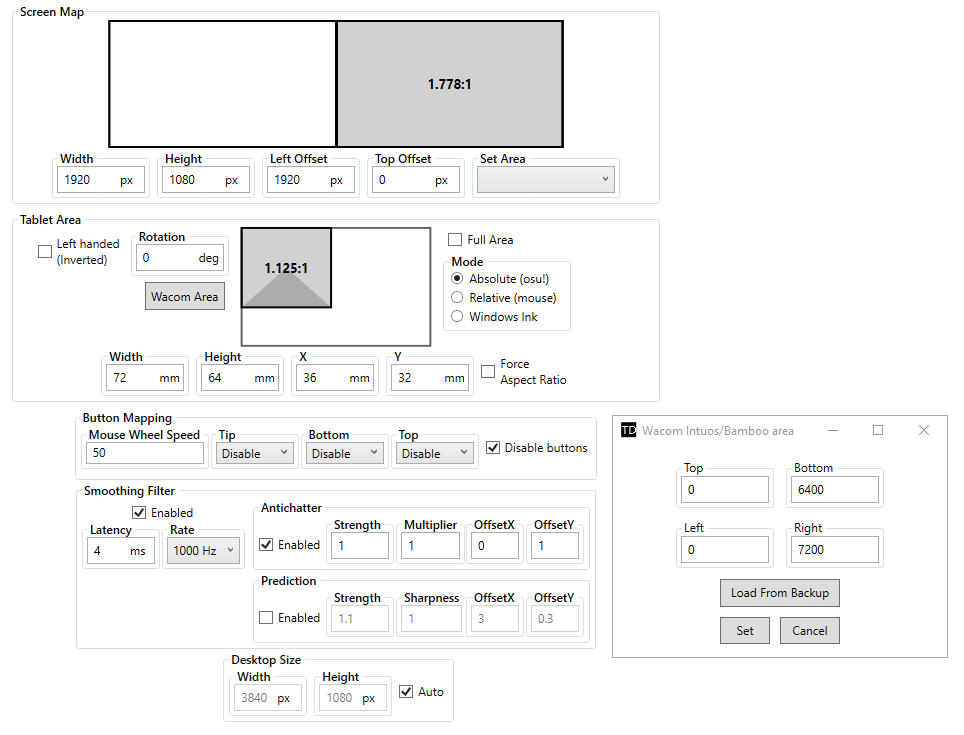Screen dimensions: 964x735
Task: Open the Set Area dropdown
Action: 546,180
